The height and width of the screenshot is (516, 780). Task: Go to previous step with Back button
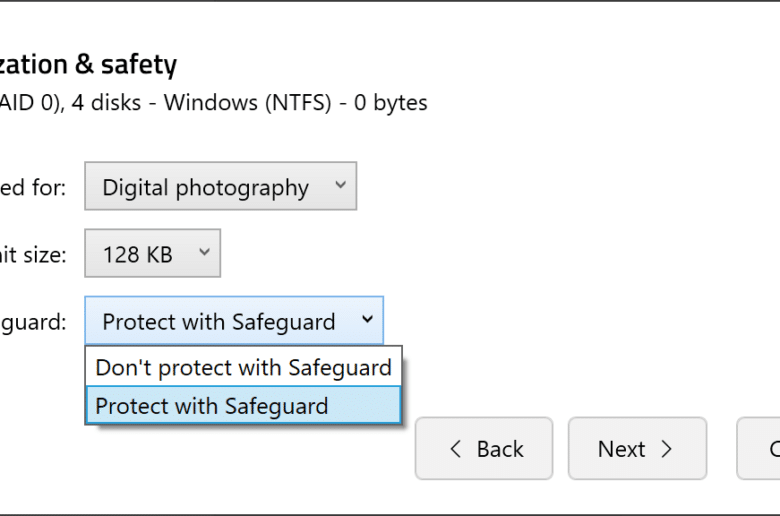(x=484, y=448)
